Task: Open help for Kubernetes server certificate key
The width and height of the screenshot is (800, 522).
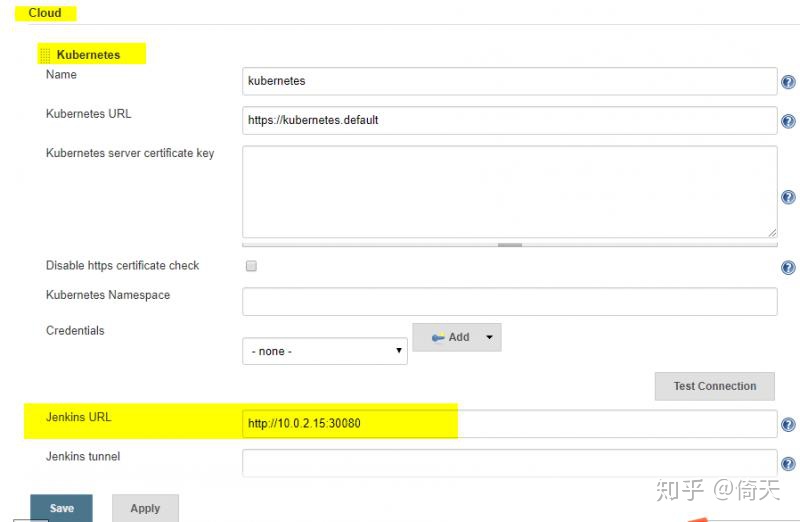Action: tap(788, 197)
